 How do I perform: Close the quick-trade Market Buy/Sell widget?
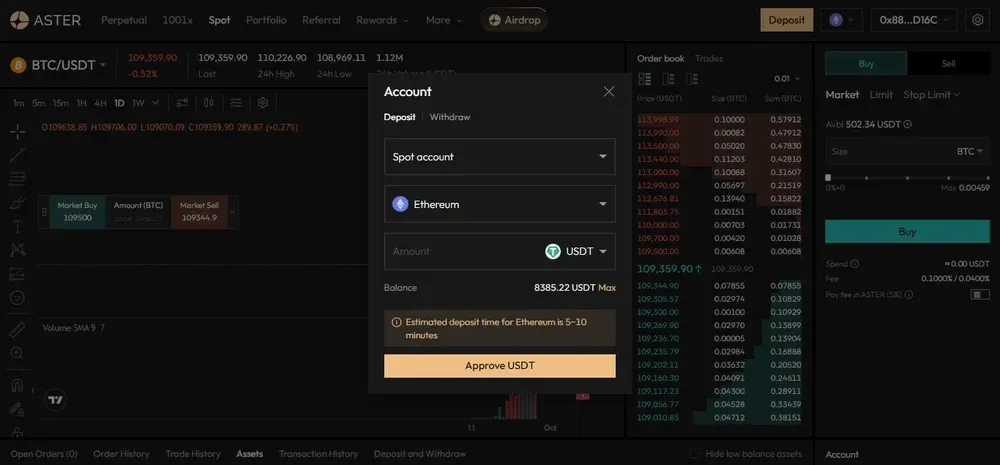232,212
